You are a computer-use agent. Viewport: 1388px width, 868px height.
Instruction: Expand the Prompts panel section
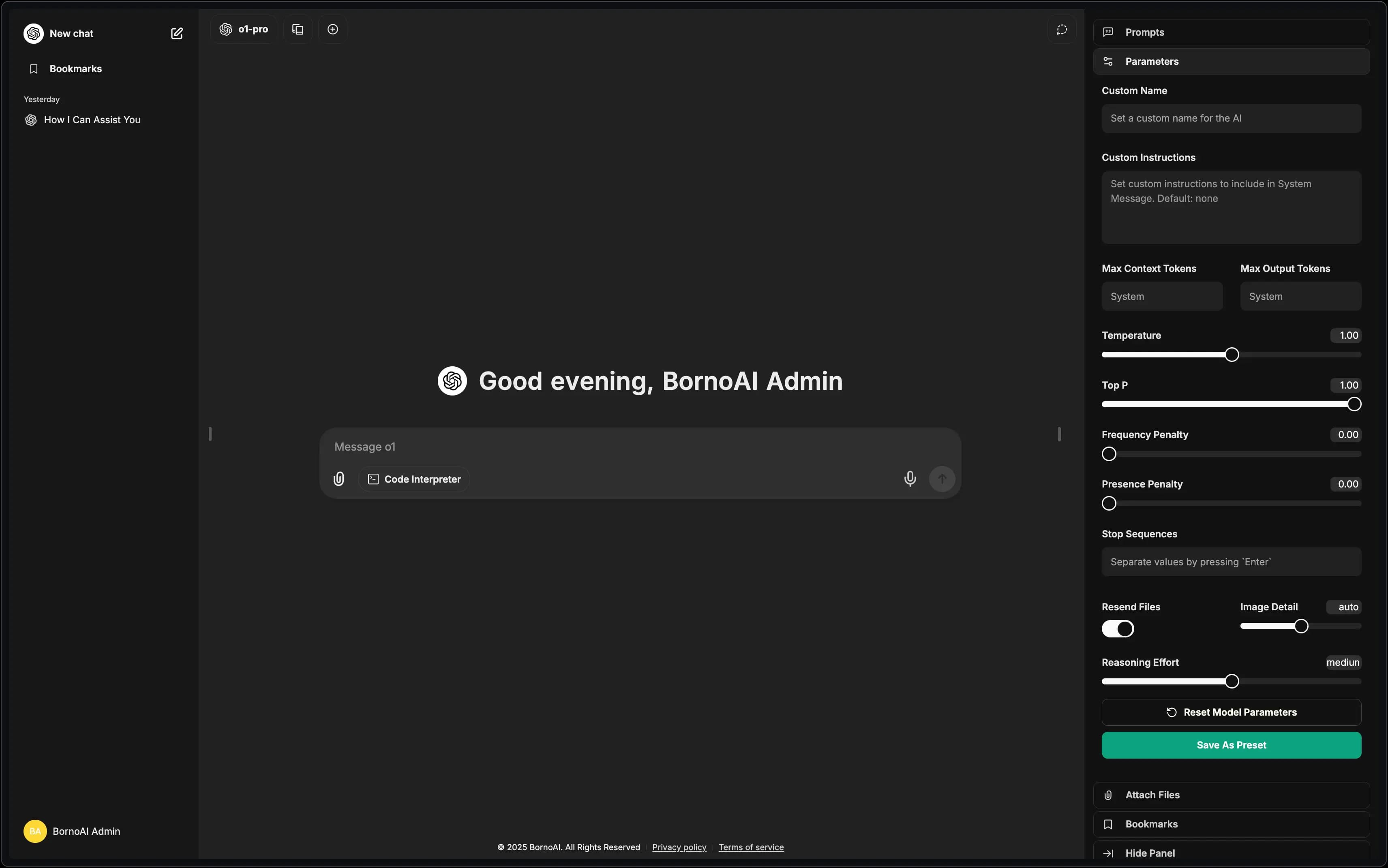(x=1231, y=32)
